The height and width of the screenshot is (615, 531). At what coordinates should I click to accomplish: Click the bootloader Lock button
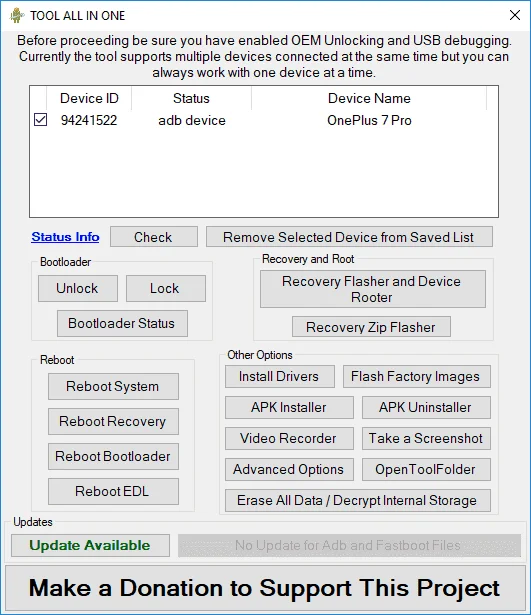[165, 288]
